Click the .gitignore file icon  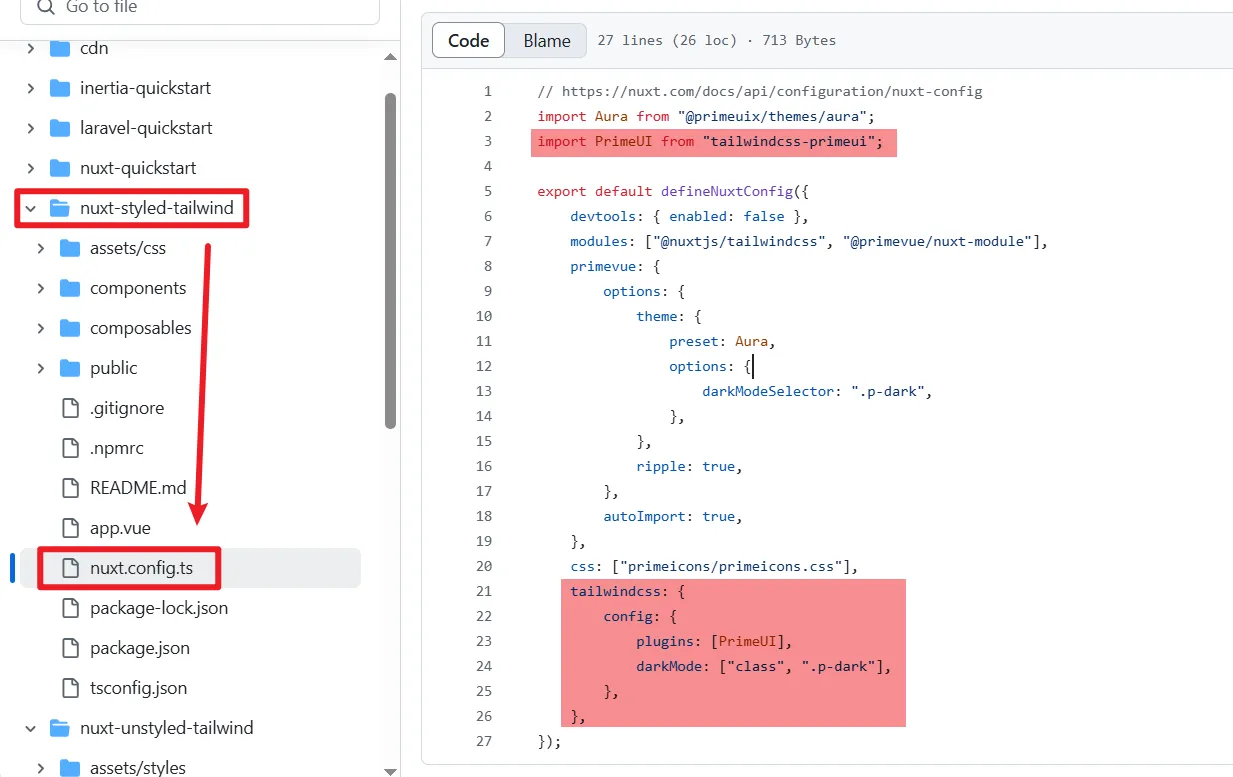[70, 408]
